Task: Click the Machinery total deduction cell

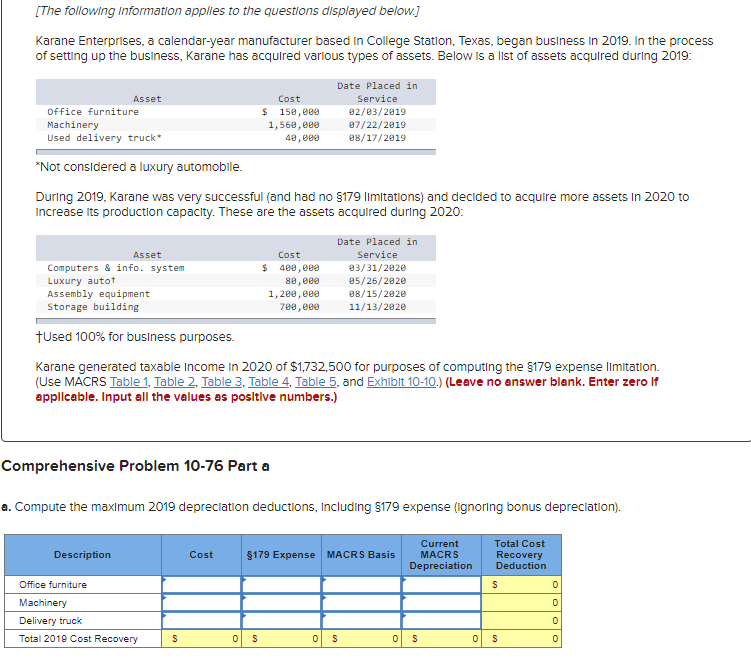Action: click(x=521, y=602)
